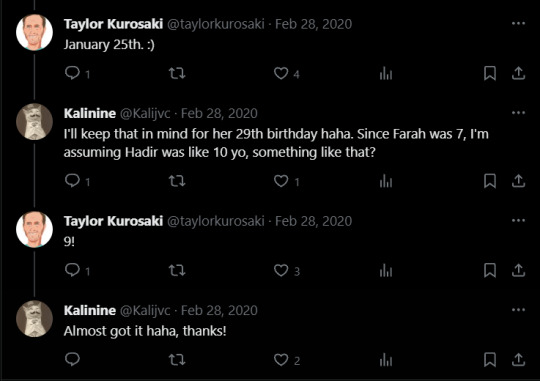
Task: Like the "9!" tweet by Taylor
Action: coord(281,270)
